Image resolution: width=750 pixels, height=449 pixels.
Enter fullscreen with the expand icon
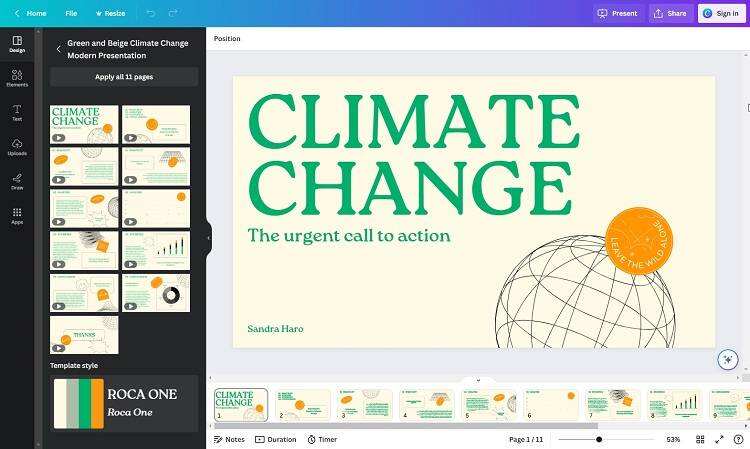(x=719, y=439)
